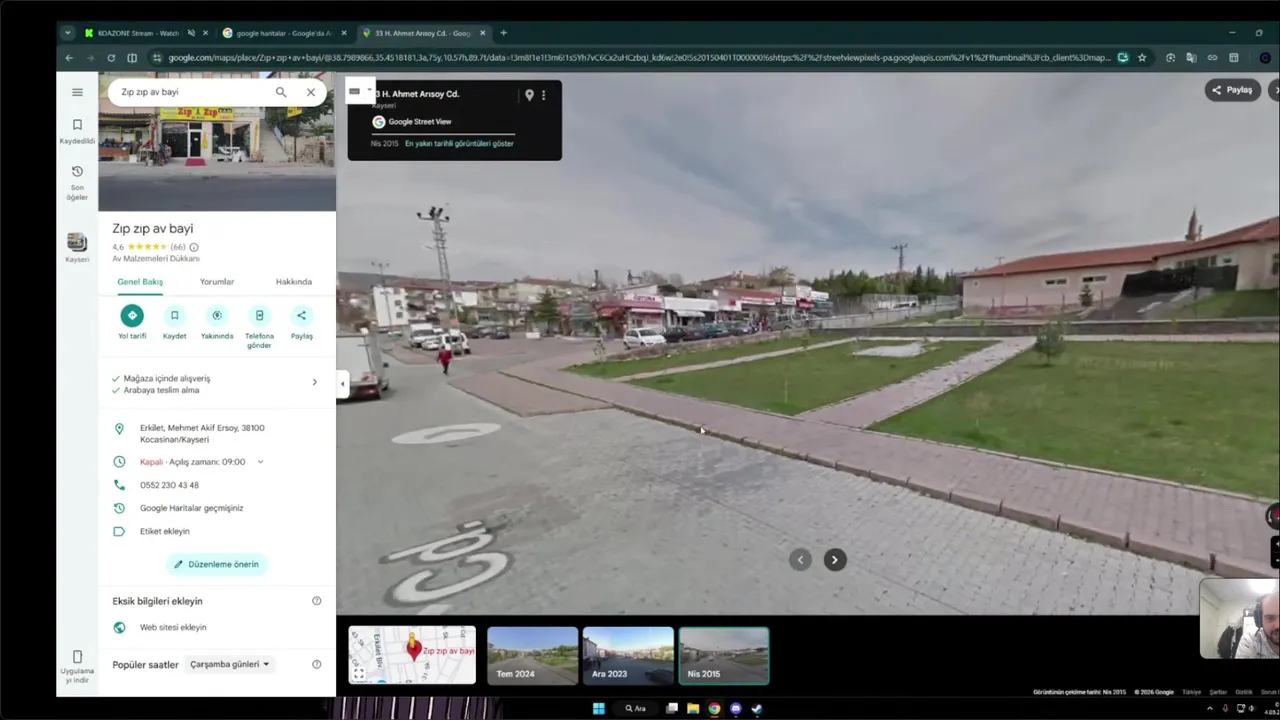Select the Tem 2024 imagery thumbnail
The height and width of the screenshot is (720, 1280).
(532, 655)
